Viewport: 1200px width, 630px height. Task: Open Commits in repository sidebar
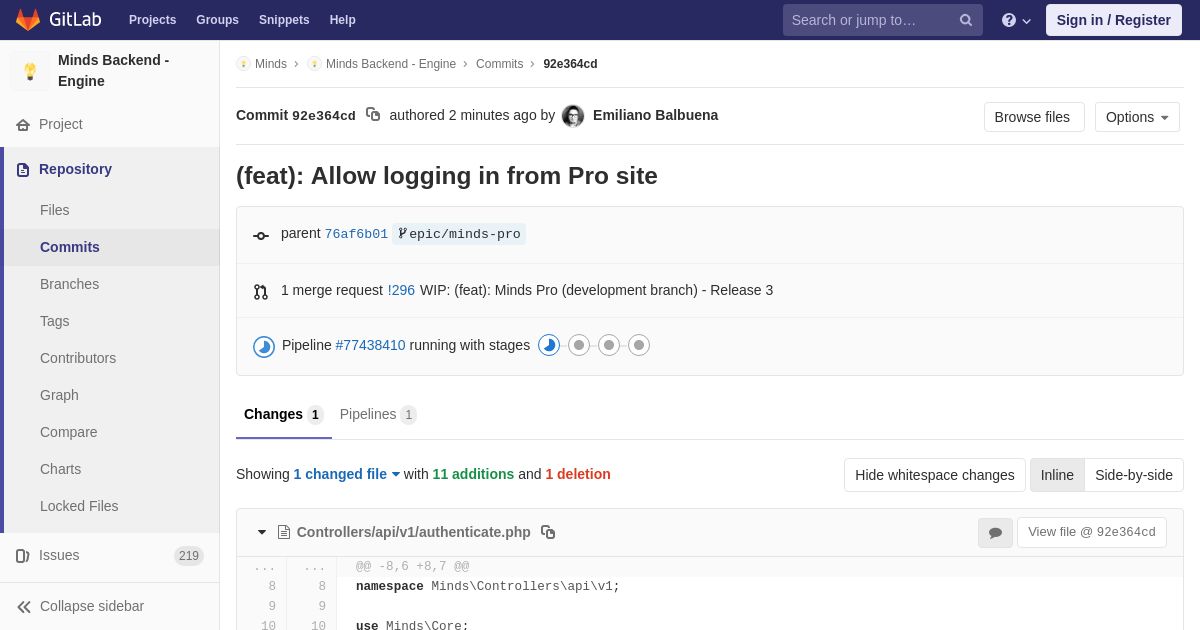[x=70, y=247]
